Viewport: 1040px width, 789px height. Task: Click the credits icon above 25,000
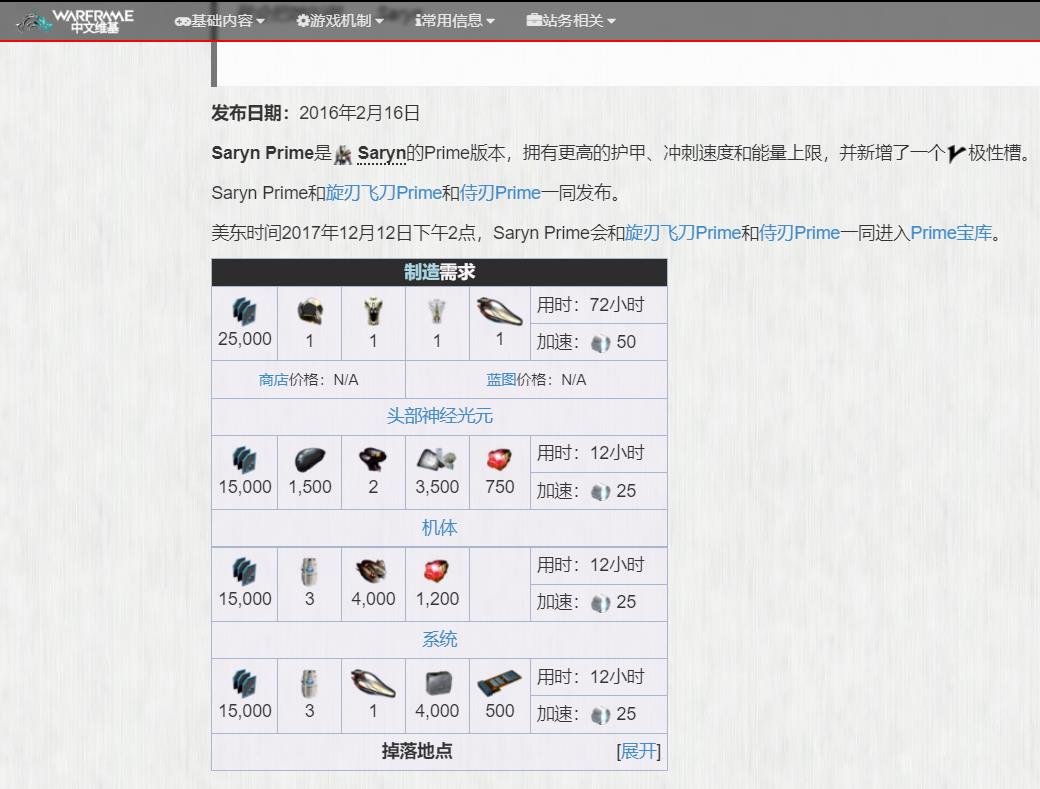[244, 311]
